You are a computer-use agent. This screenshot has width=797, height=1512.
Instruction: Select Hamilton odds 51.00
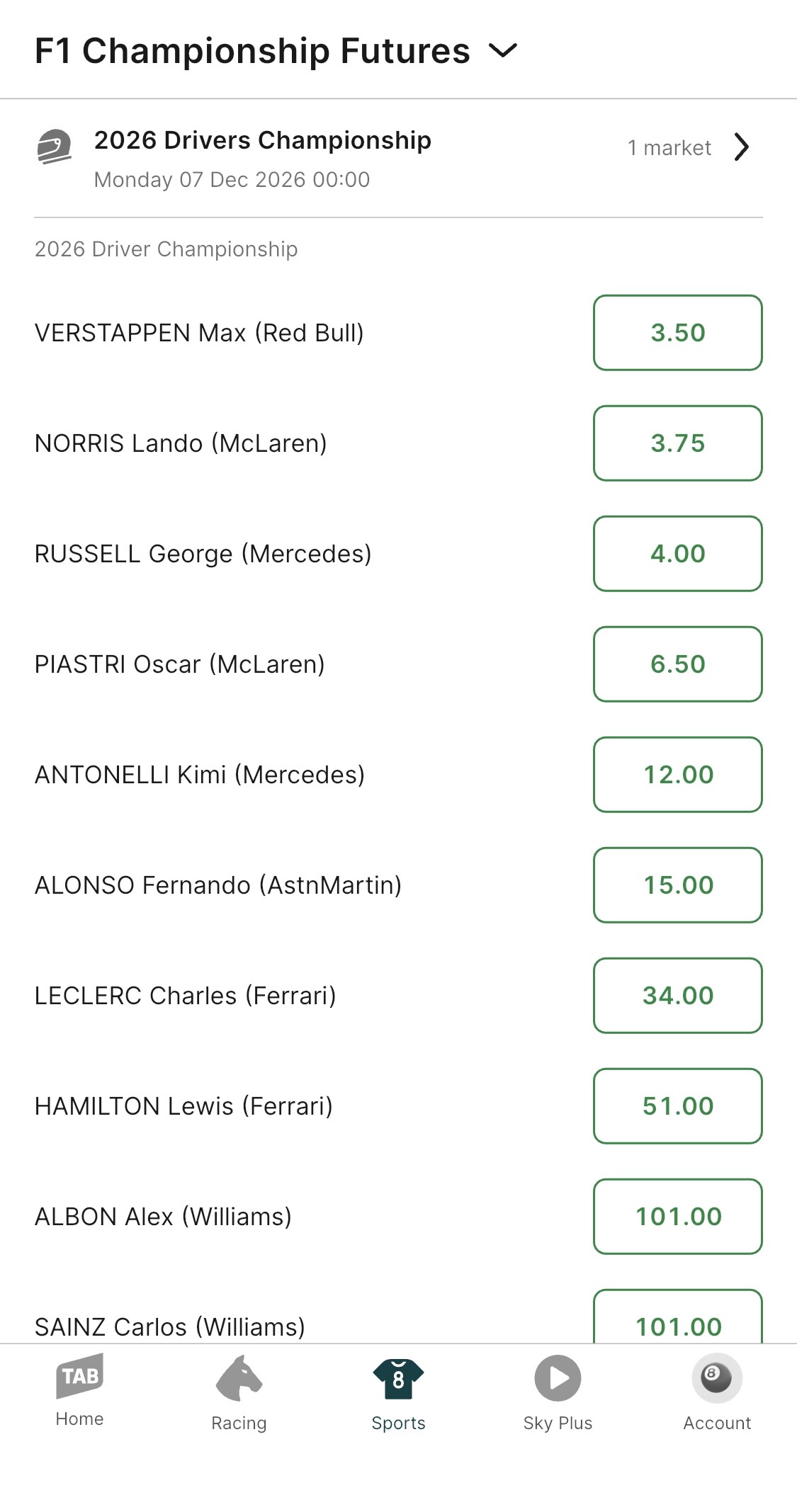(x=677, y=1106)
